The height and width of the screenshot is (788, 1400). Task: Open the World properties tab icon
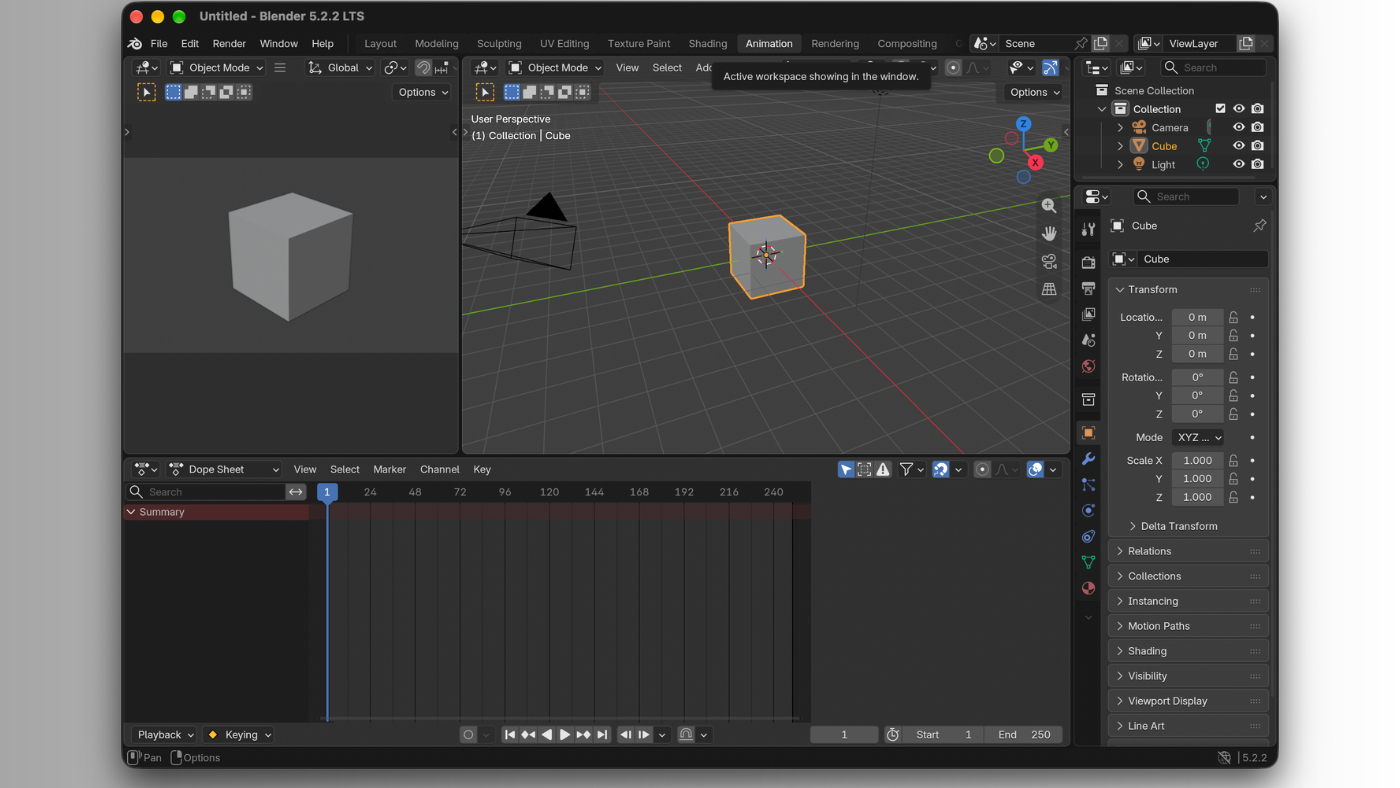[x=1088, y=366]
